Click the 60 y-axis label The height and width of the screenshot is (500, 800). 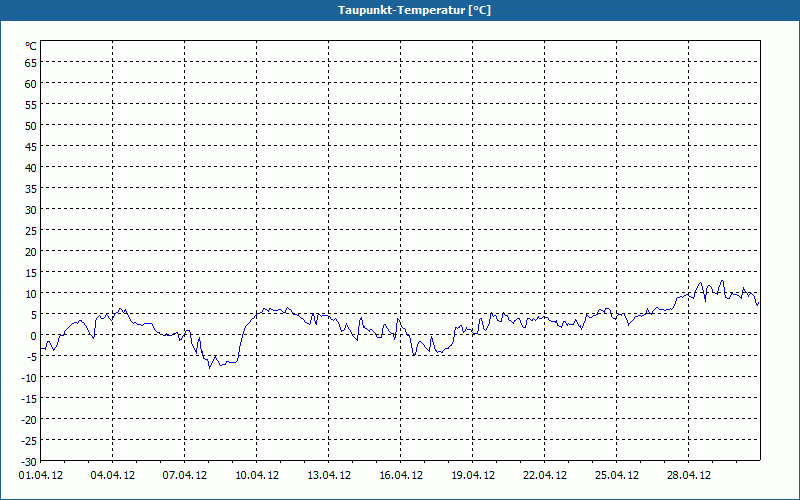pos(31,84)
